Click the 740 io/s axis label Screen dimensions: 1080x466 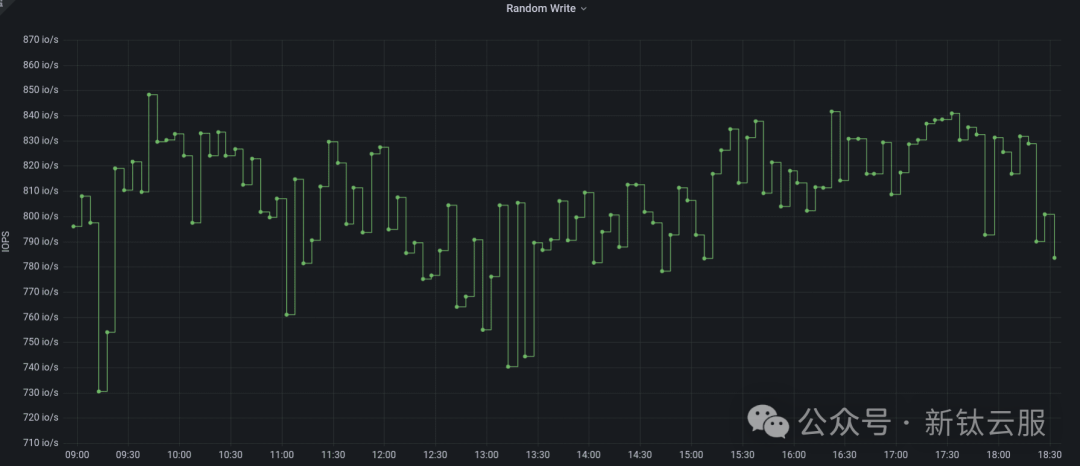click(x=41, y=368)
